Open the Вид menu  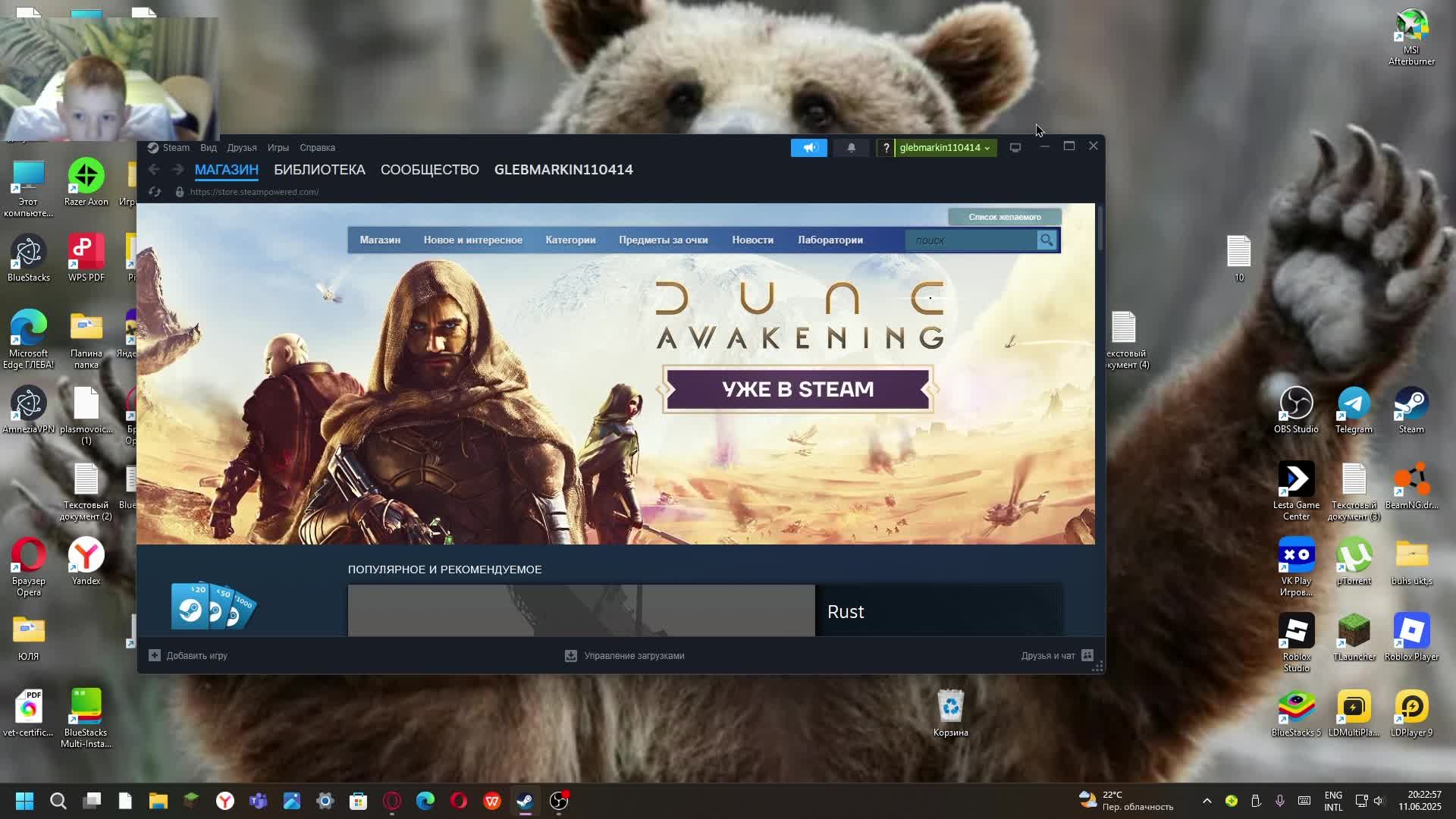209,148
